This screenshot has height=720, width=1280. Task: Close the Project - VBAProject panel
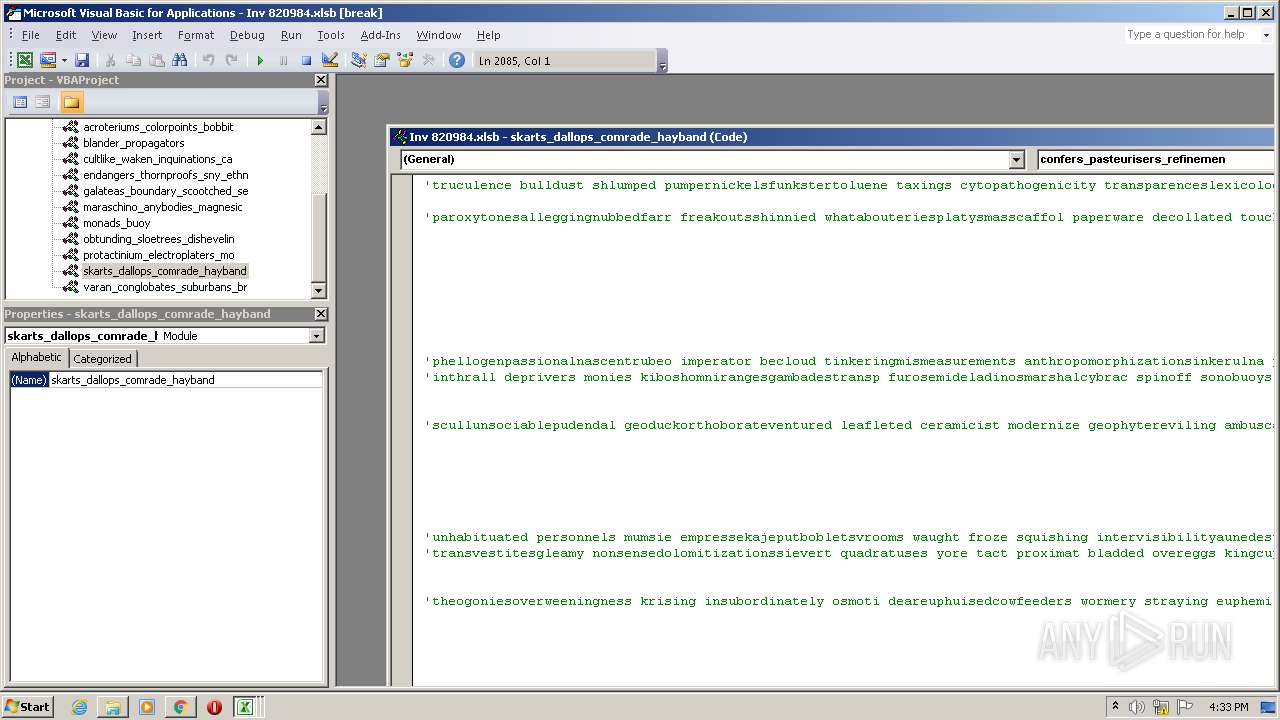tap(321, 80)
